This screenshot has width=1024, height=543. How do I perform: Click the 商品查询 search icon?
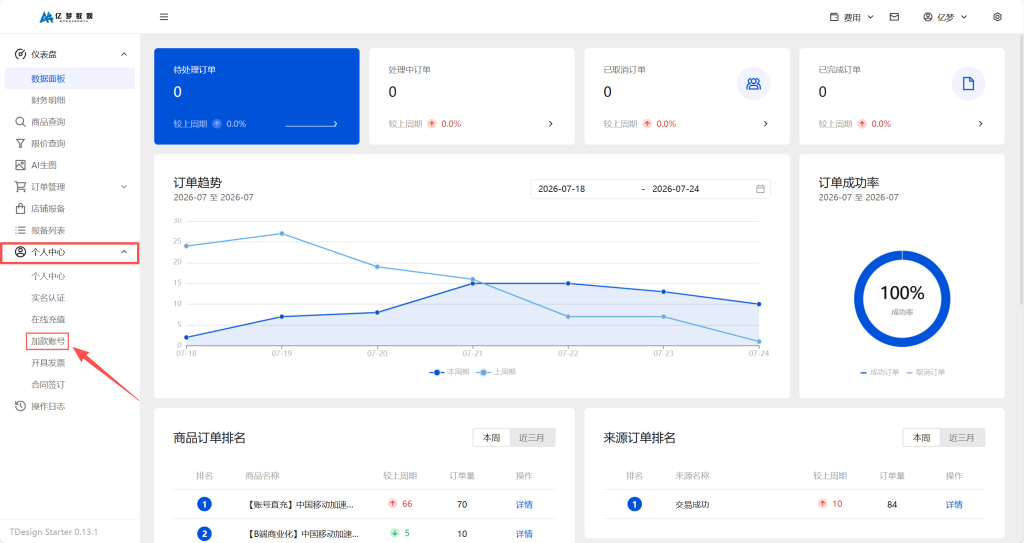(x=20, y=122)
